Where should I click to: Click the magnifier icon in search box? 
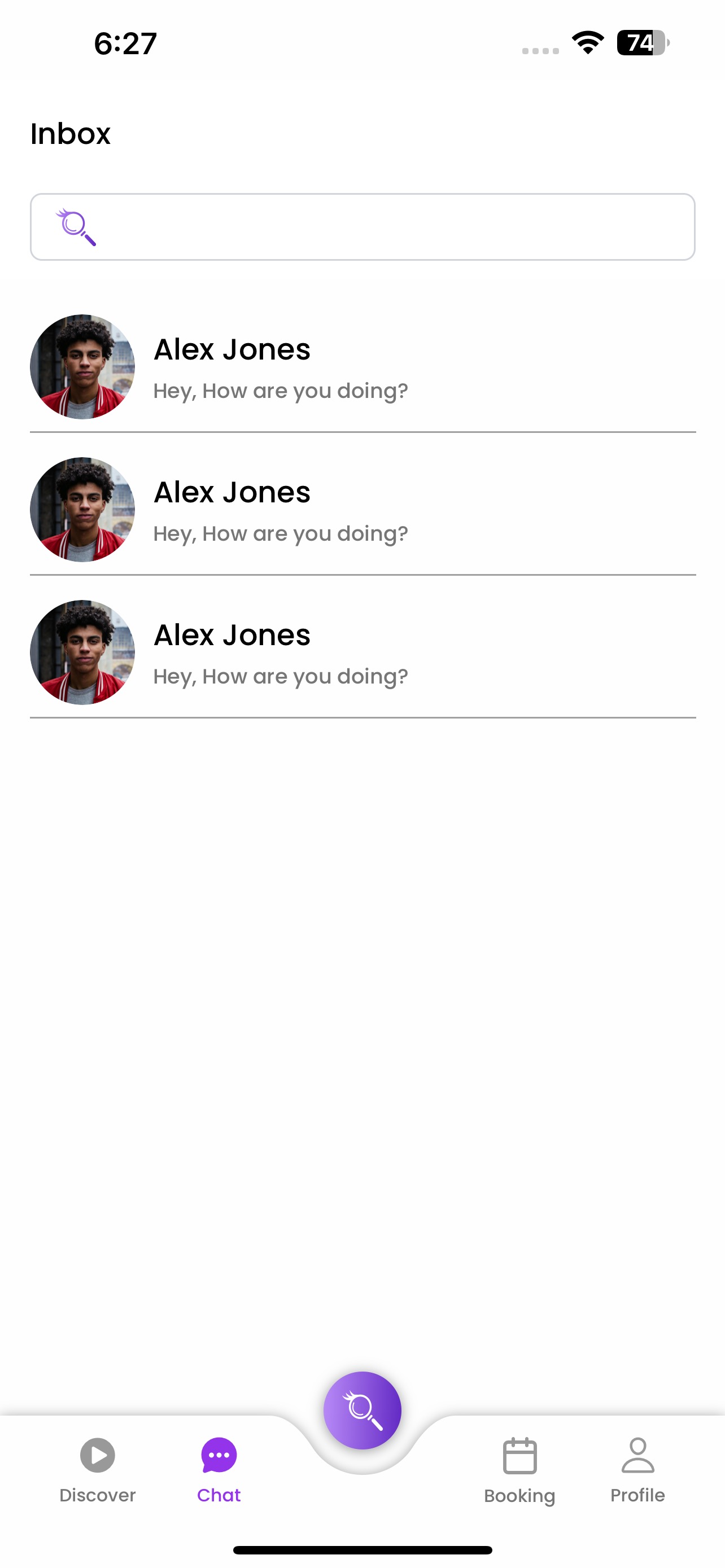click(76, 227)
